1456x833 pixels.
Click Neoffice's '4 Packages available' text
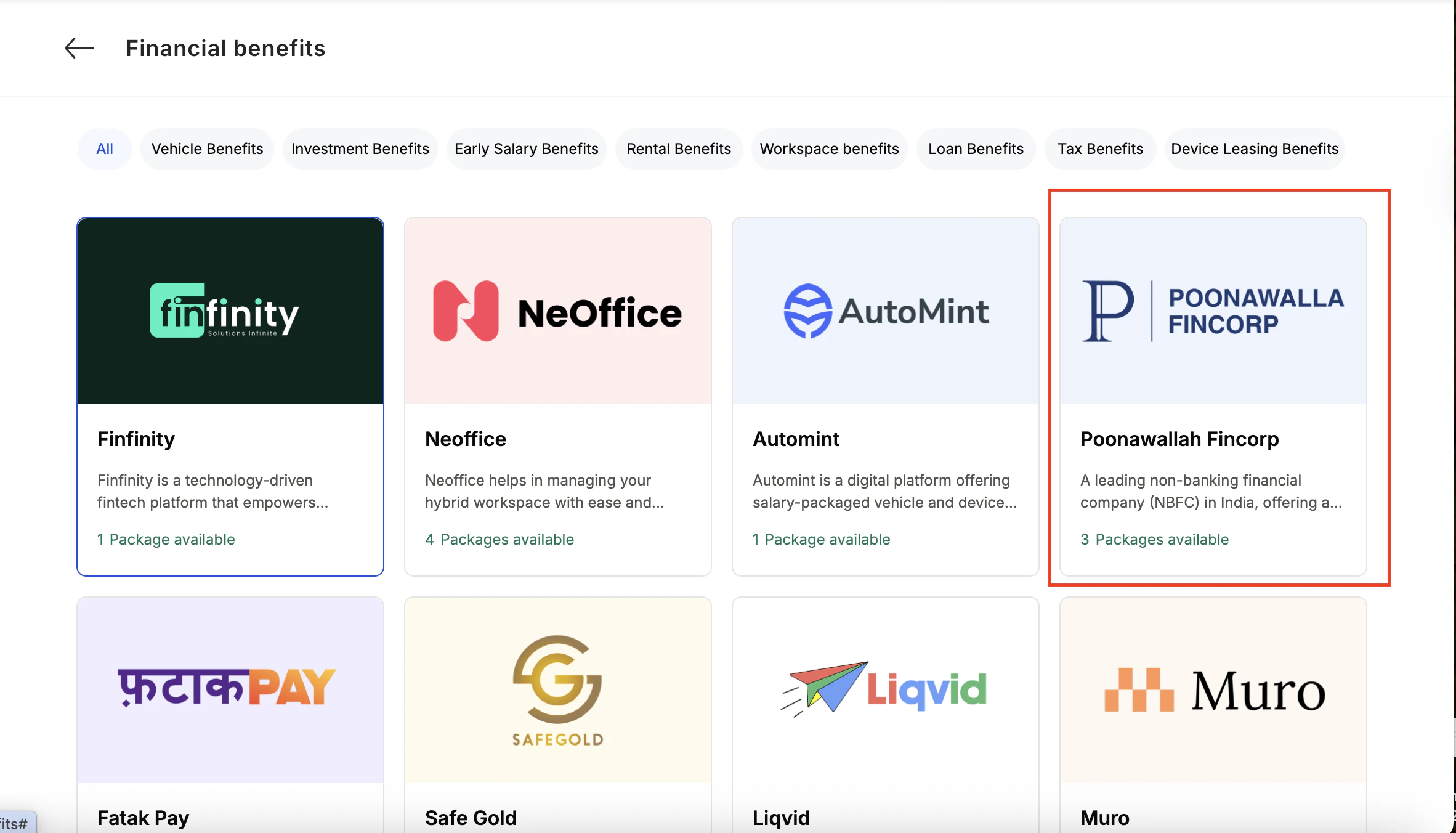point(499,540)
